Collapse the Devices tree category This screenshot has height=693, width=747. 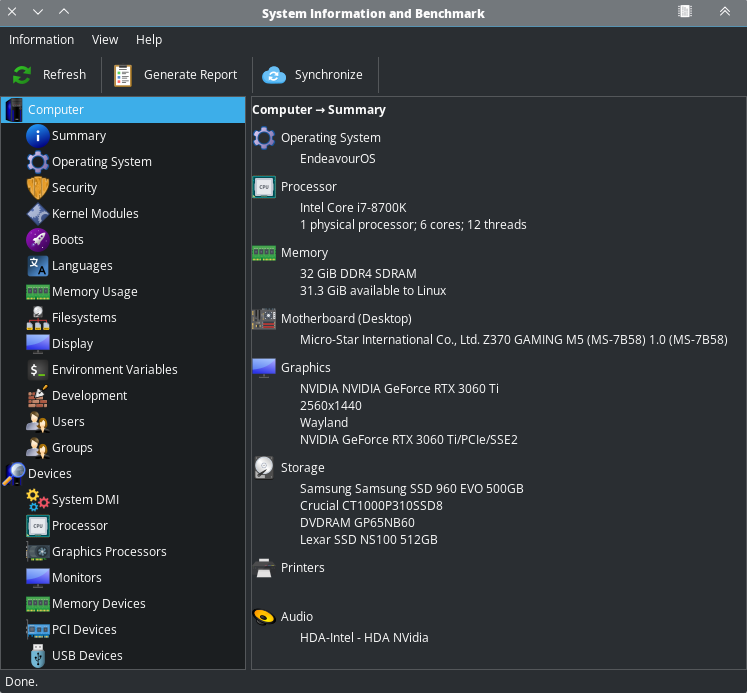click(14, 474)
